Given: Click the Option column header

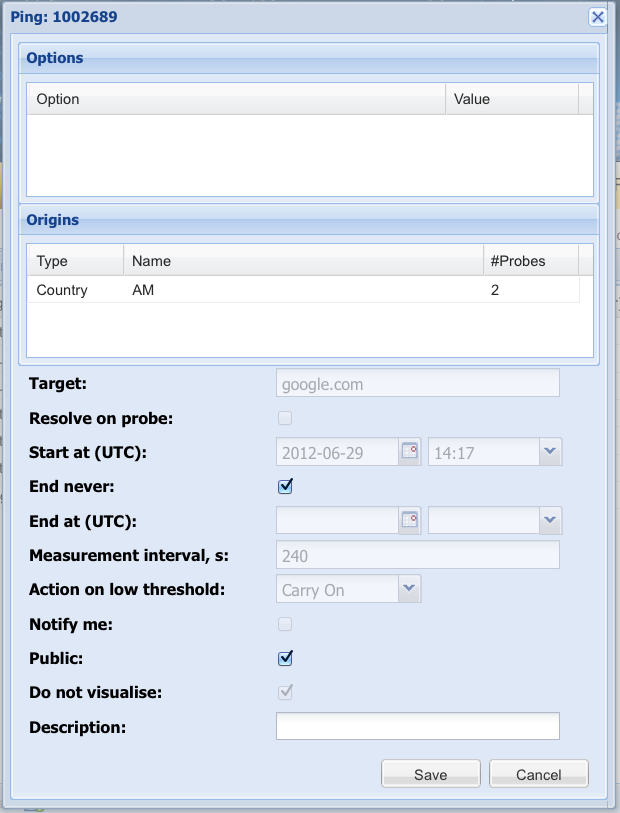Looking at the screenshot, I should click(x=235, y=99).
